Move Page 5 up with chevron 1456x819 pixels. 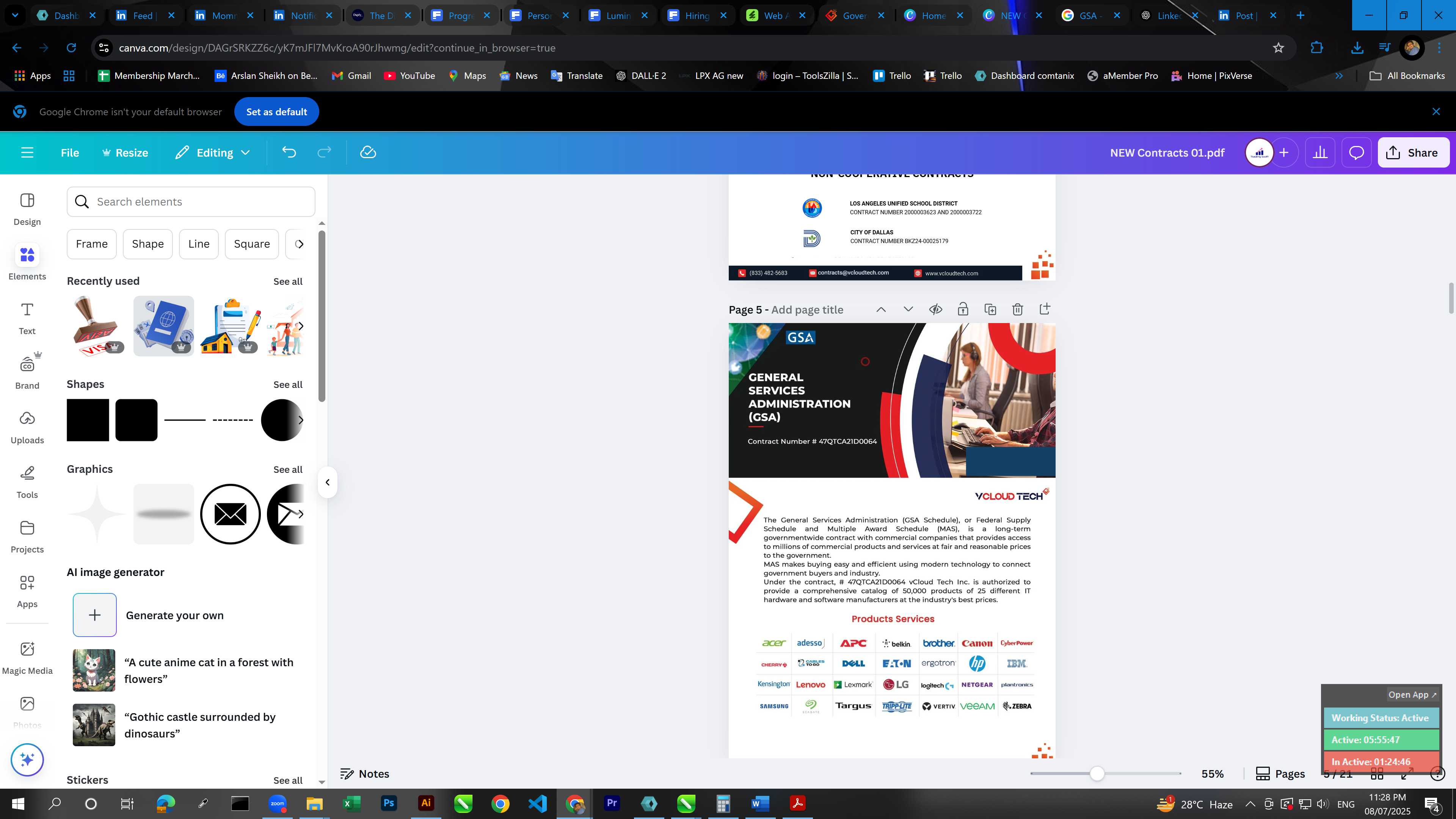[880, 309]
